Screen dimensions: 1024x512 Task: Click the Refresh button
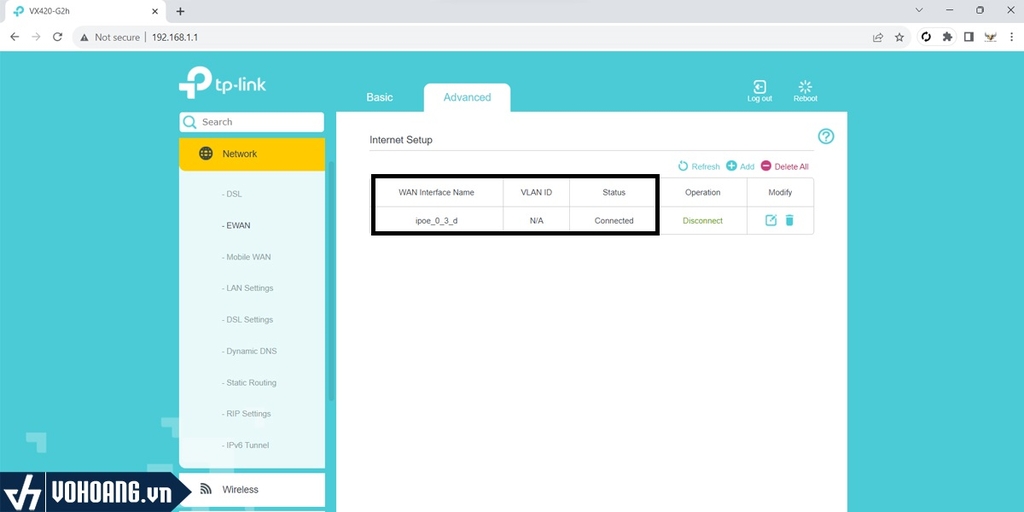pyautogui.click(x=699, y=167)
